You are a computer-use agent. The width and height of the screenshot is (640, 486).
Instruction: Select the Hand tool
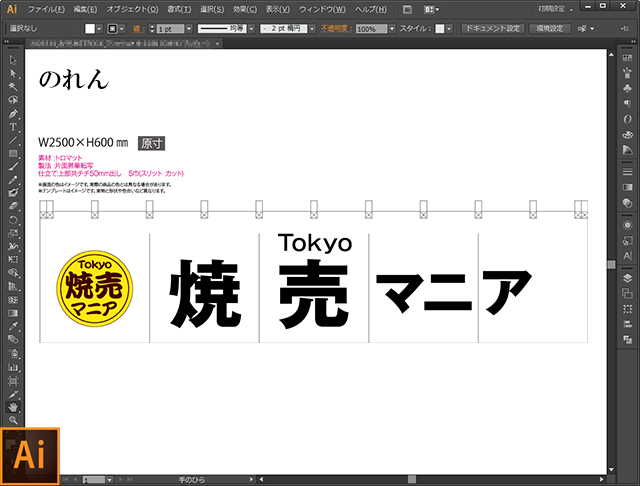(13, 407)
